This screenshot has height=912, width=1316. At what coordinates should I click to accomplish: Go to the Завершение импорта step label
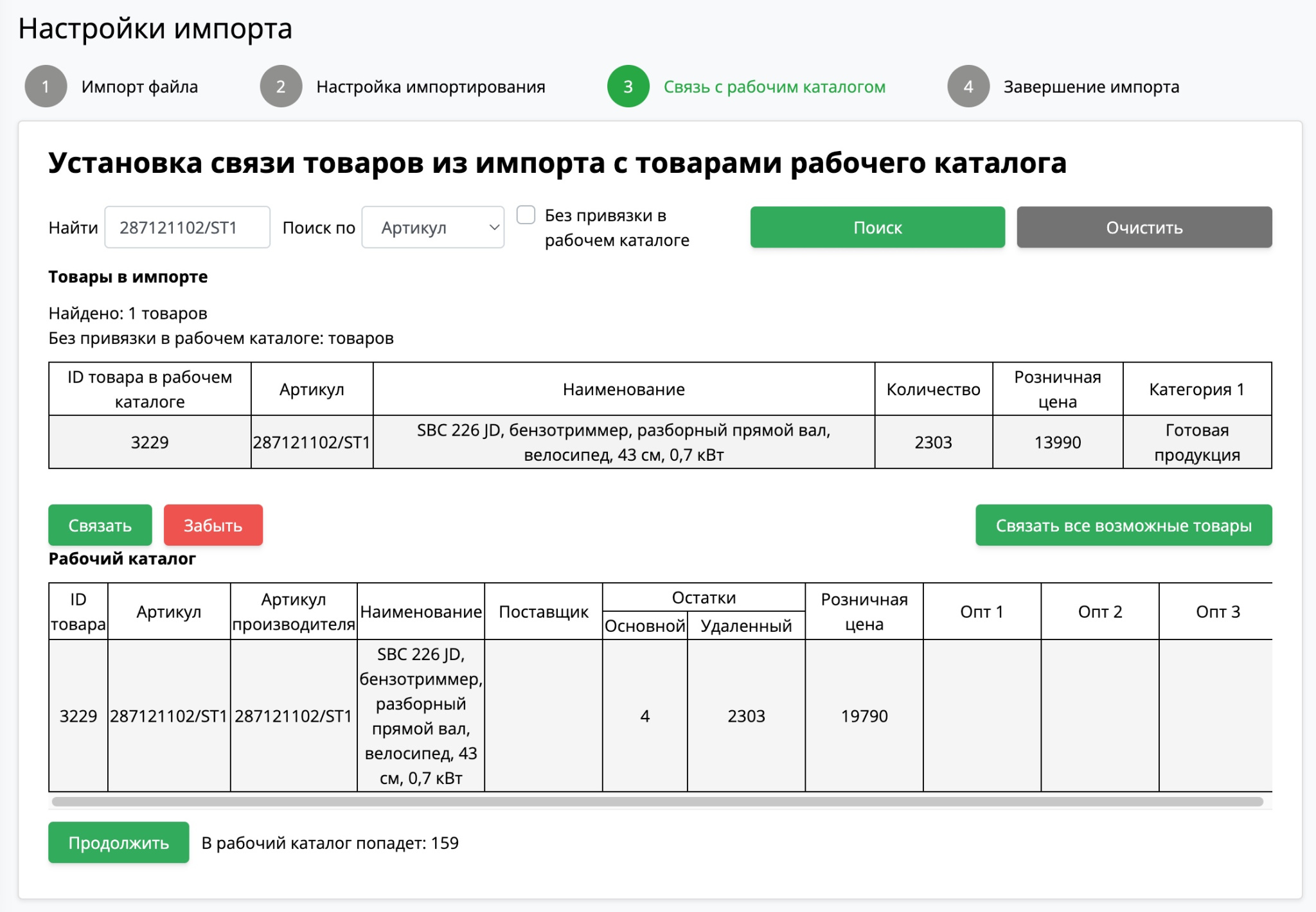[x=1090, y=87]
